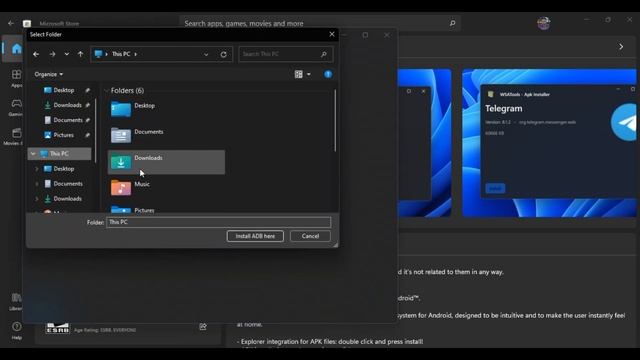Collapse the Folders (6) group
This screenshot has height=360, width=640.
107,91
